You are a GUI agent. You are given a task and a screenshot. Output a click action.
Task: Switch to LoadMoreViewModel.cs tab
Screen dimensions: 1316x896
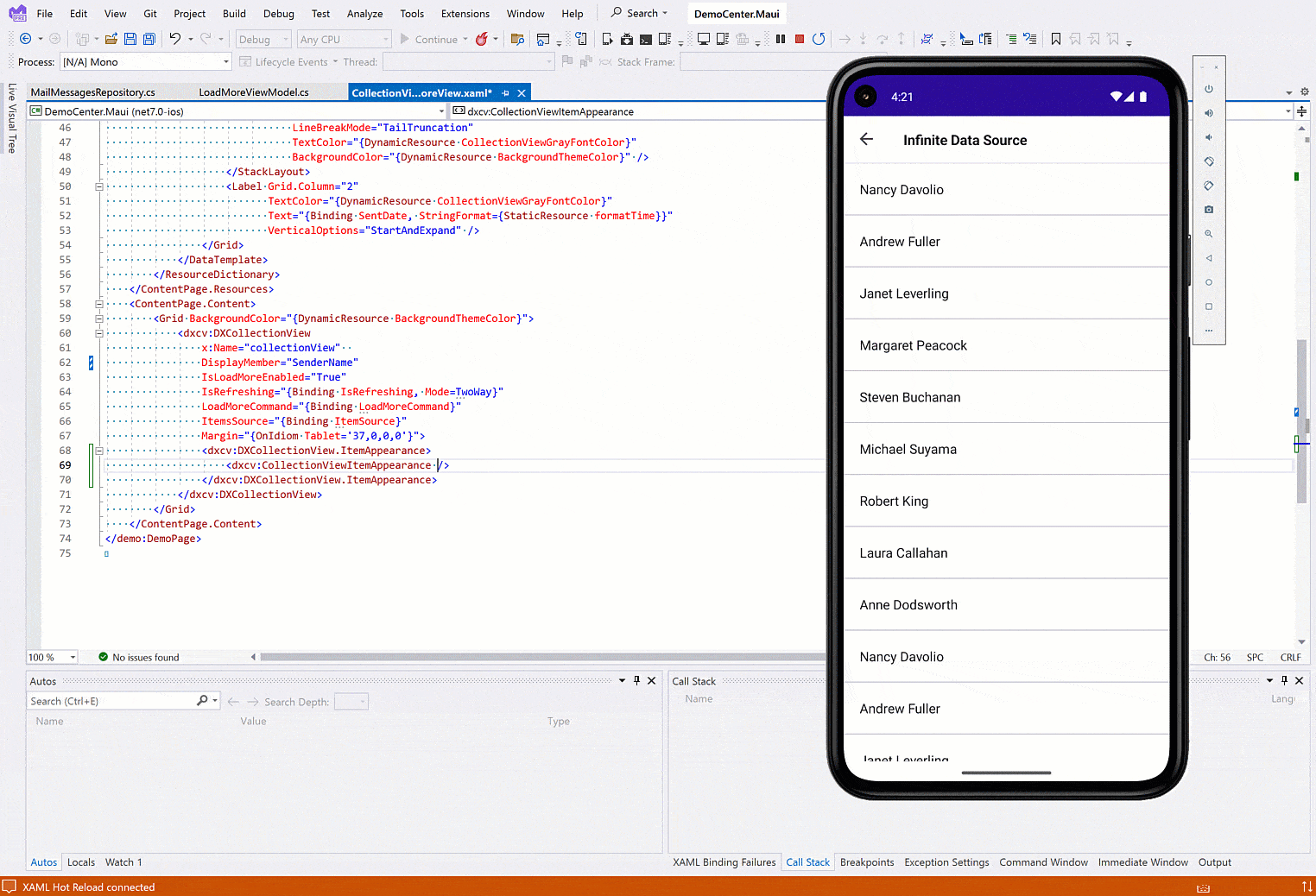tap(254, 92)
